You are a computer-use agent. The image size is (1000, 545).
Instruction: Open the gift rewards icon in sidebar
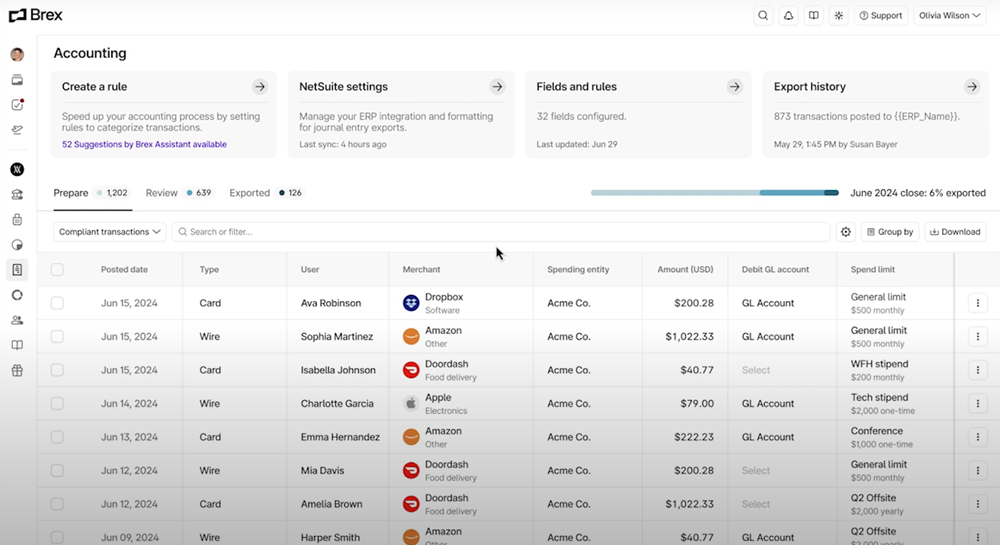pos(17,370)
